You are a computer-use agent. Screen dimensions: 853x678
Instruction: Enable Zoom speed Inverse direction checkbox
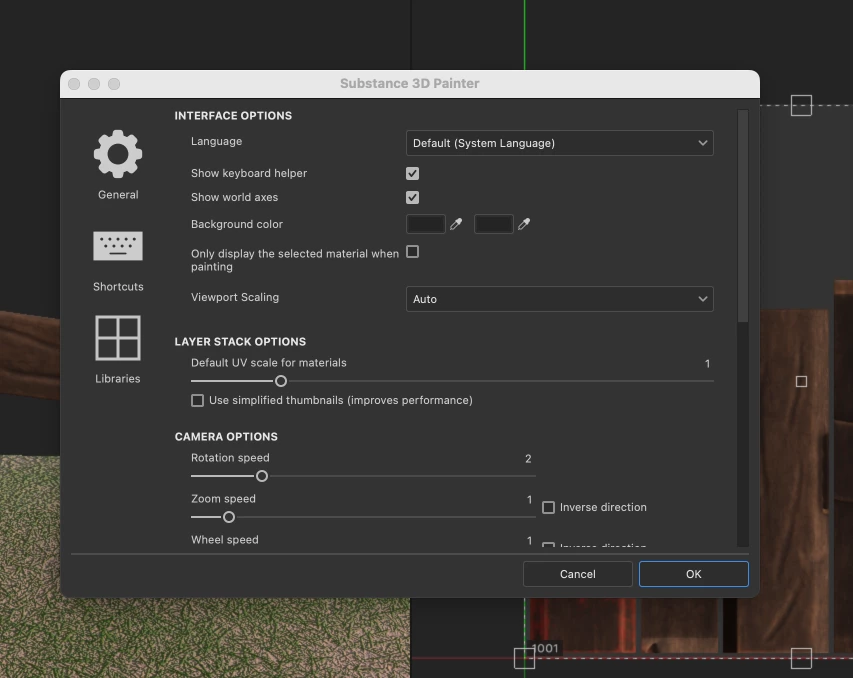548,507
